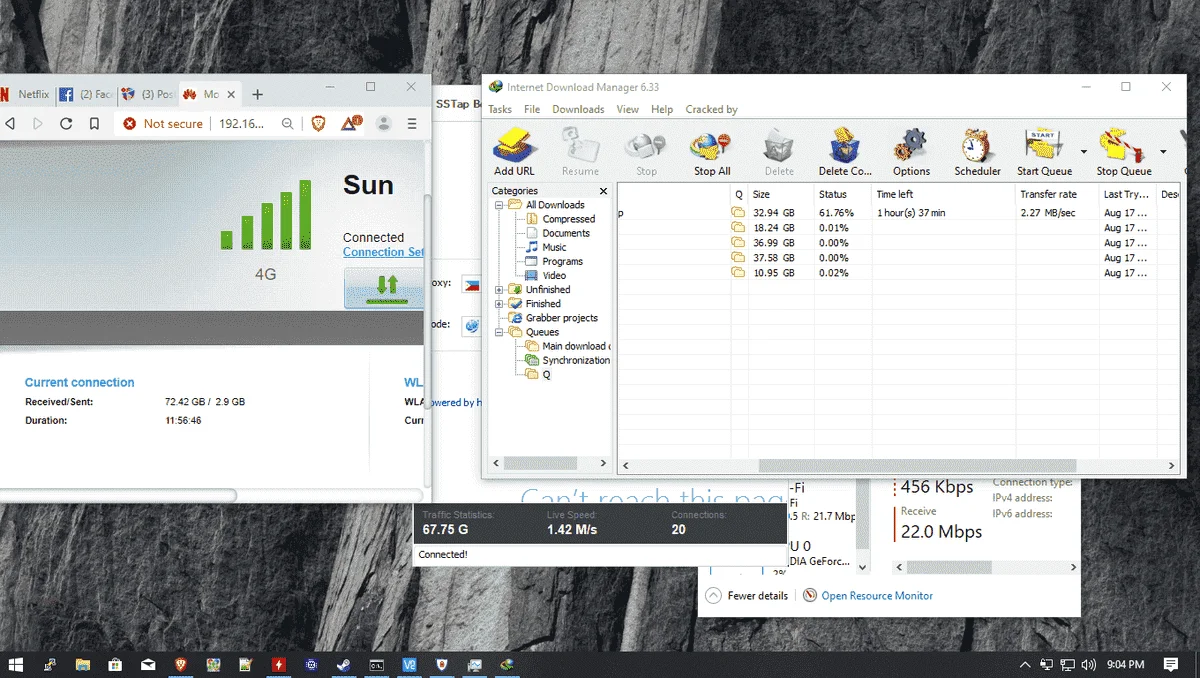
Task: Click the Fewer details label
Action: click(x=758, y=595)
